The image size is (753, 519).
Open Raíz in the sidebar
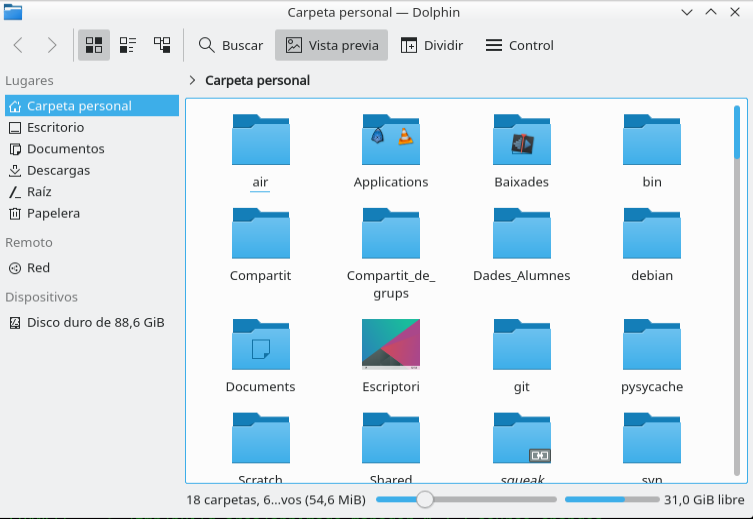pyautogui.click(x=92, y=192)
